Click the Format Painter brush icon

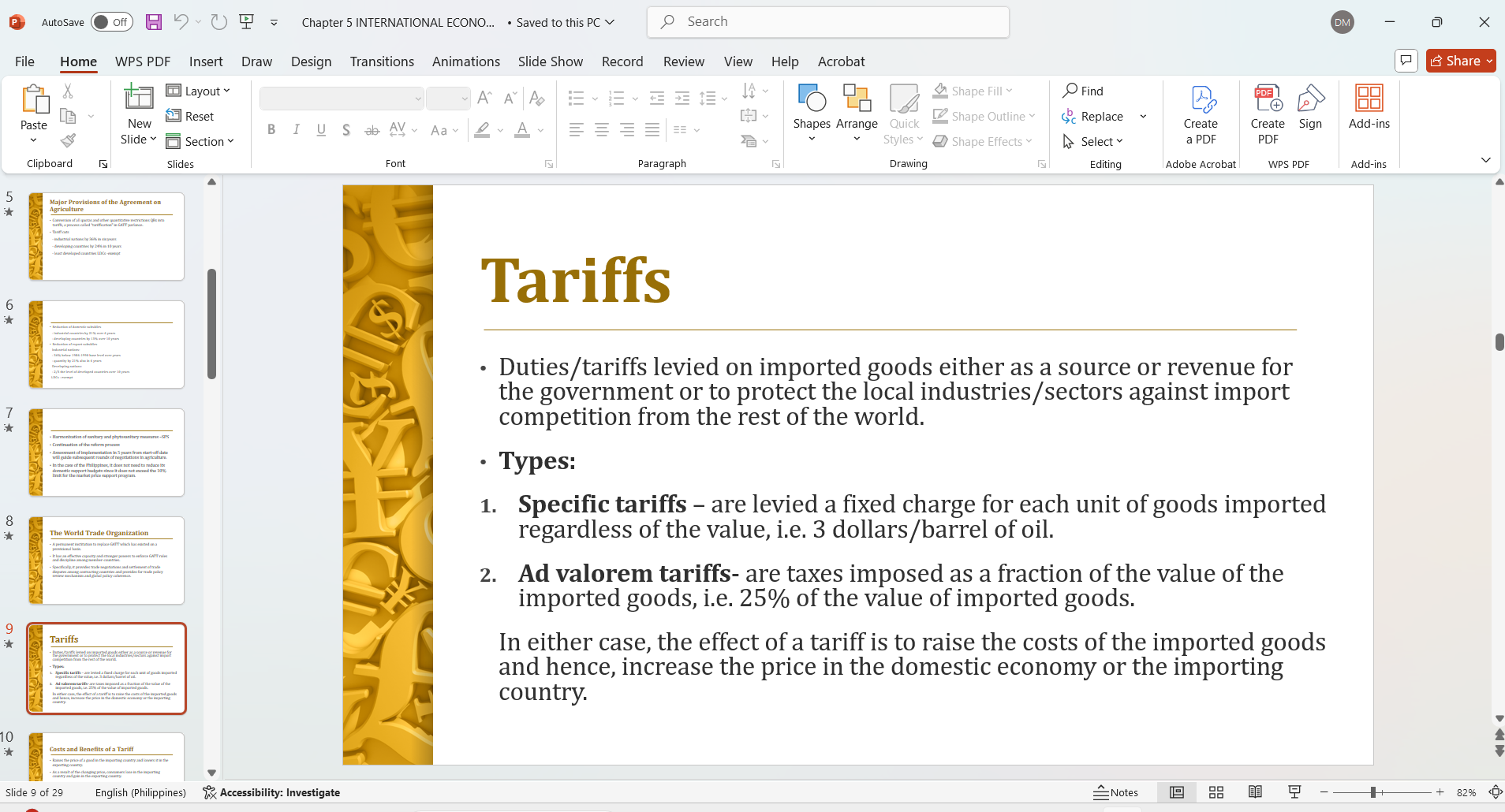(x=69, y=141)
